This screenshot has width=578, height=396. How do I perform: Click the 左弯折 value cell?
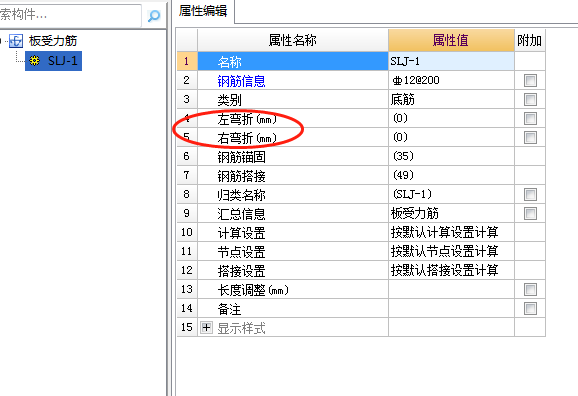tap(451, 118)
